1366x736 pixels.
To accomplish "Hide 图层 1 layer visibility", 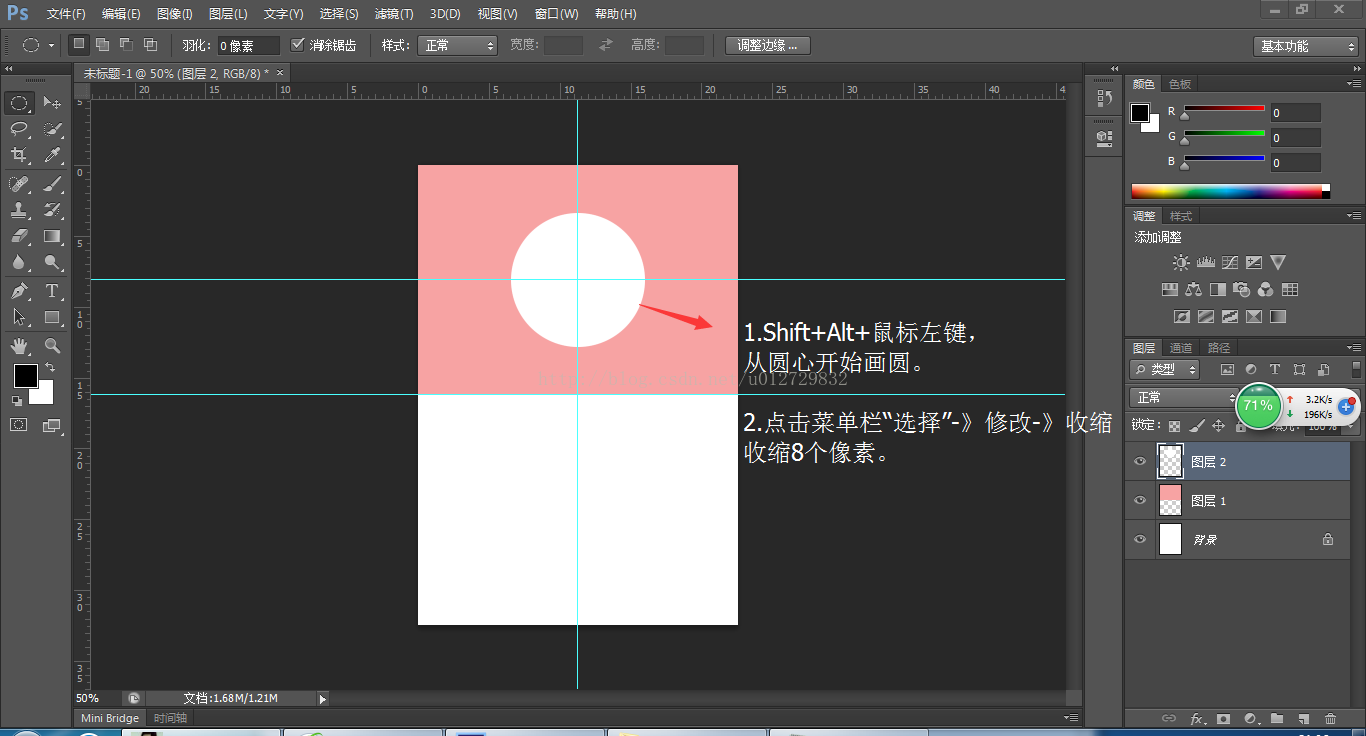I will 1140,500.
